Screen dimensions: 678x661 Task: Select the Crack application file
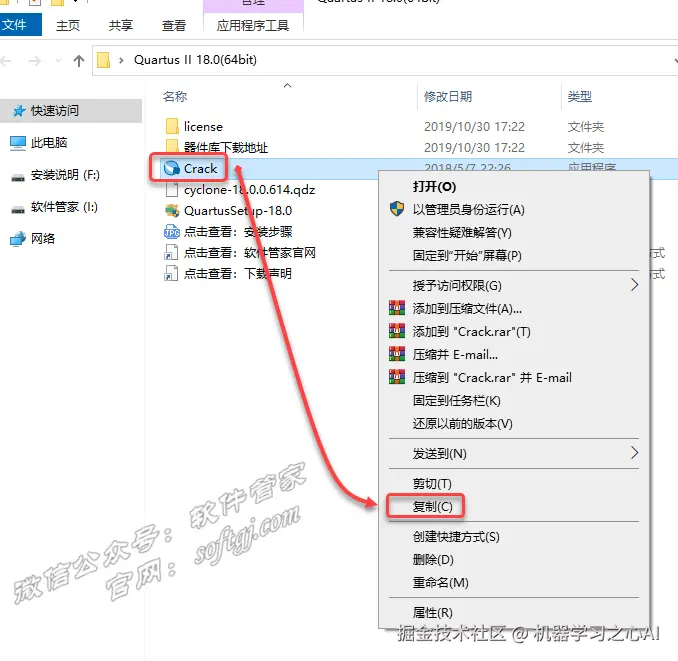[x=200, y=168]
